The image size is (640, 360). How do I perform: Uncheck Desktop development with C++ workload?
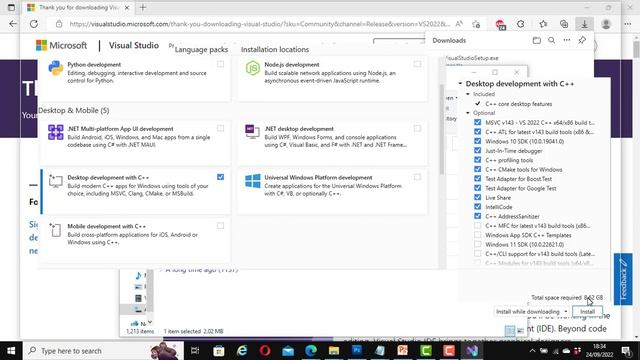point(220,177)
